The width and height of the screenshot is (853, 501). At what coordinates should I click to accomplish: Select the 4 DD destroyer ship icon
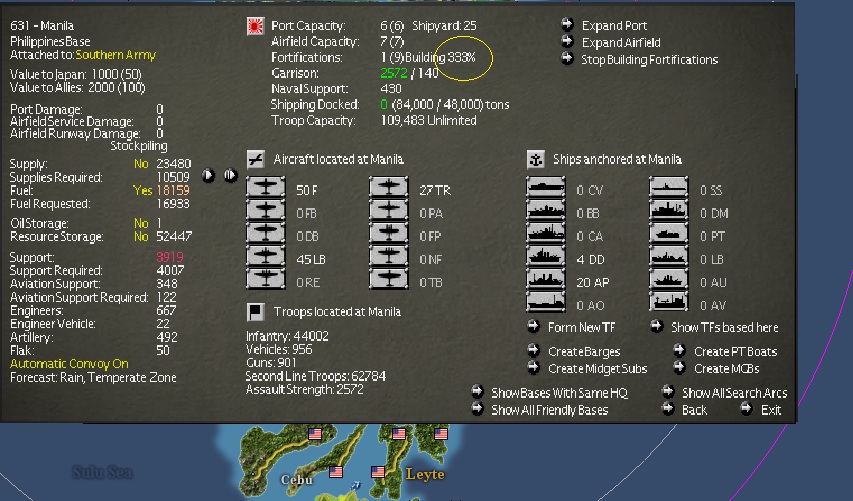(546, 256)
